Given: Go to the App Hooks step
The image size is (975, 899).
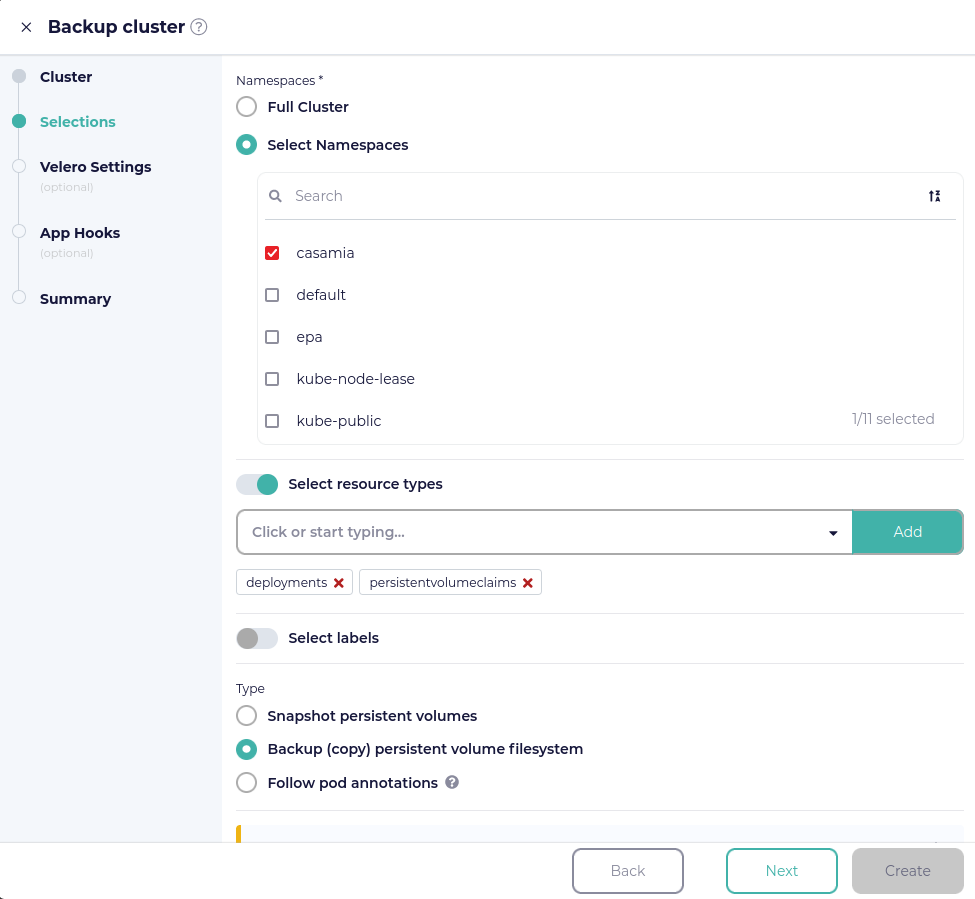Looking at the screenshot, I should (x=80, y=233).
